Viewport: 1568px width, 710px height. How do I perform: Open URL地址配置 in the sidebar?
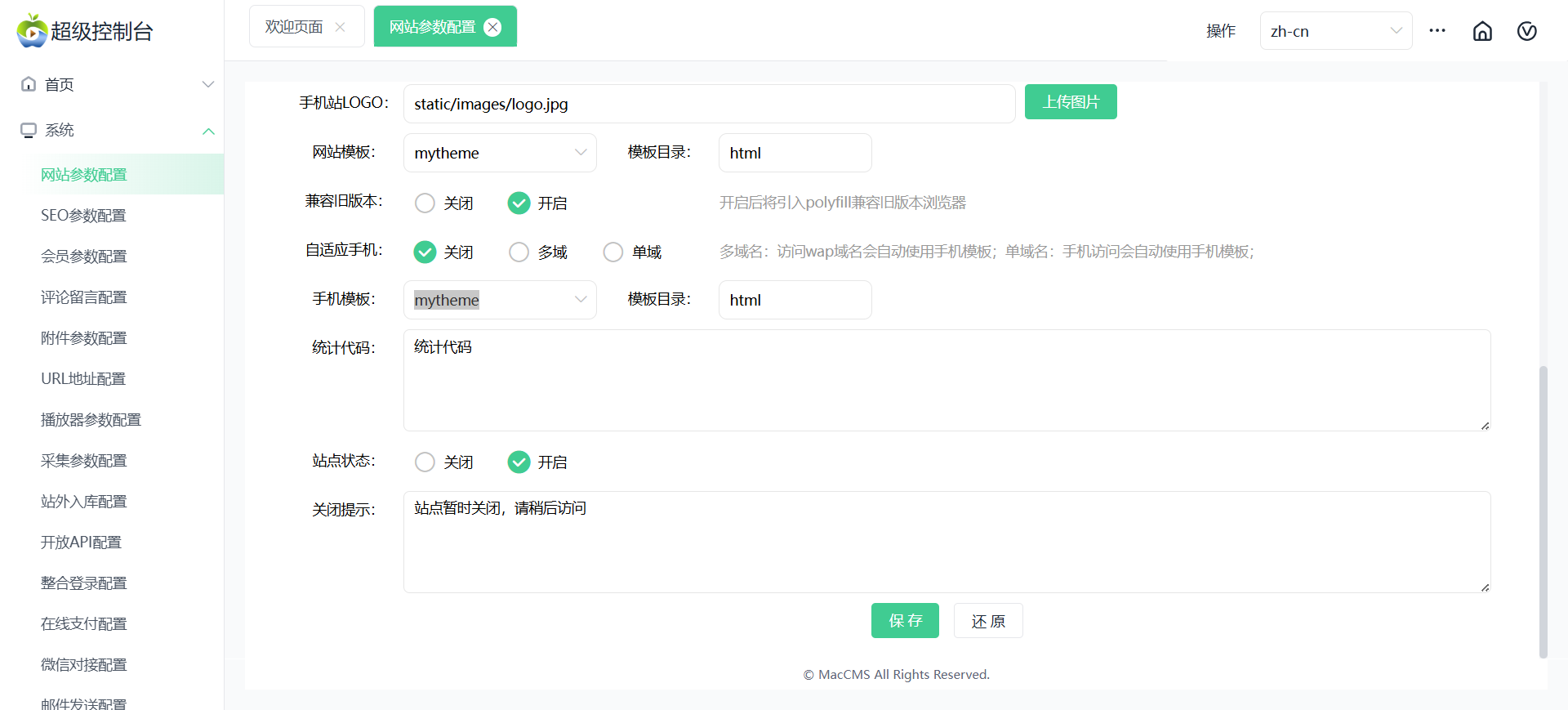112,378
